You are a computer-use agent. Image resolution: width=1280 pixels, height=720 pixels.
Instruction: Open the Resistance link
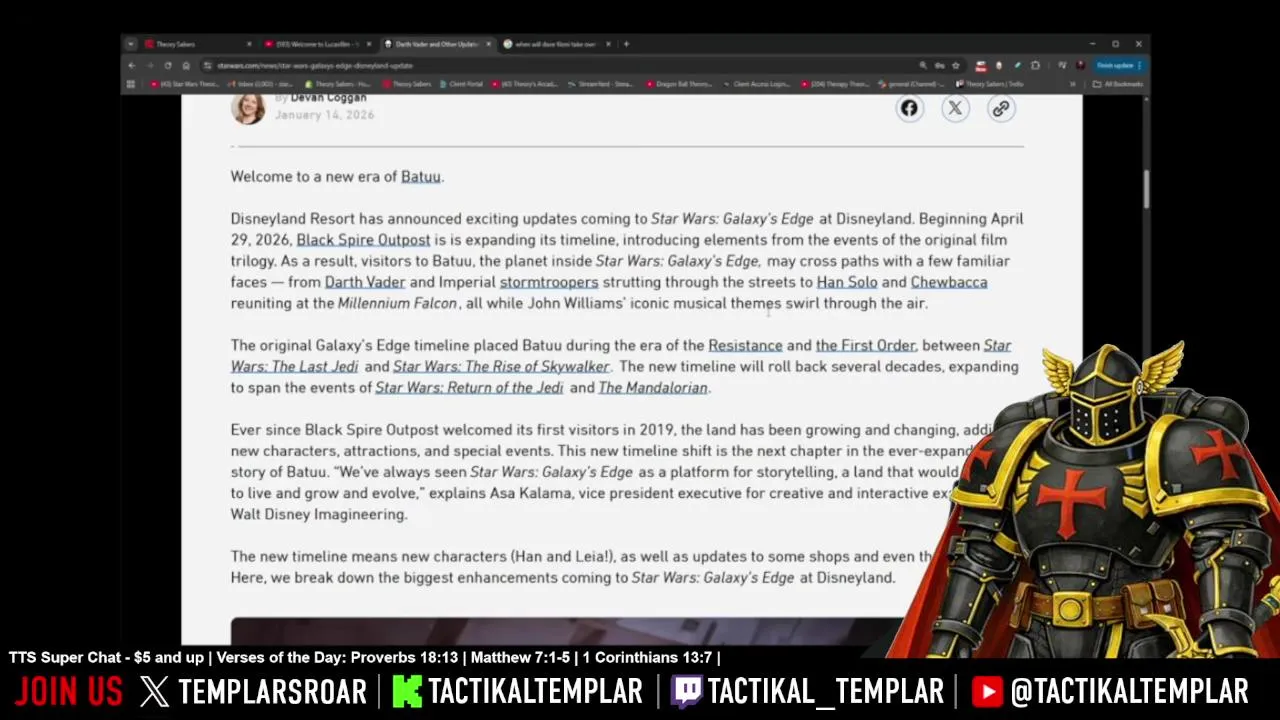pyautogui.click(x=745, y=345)
